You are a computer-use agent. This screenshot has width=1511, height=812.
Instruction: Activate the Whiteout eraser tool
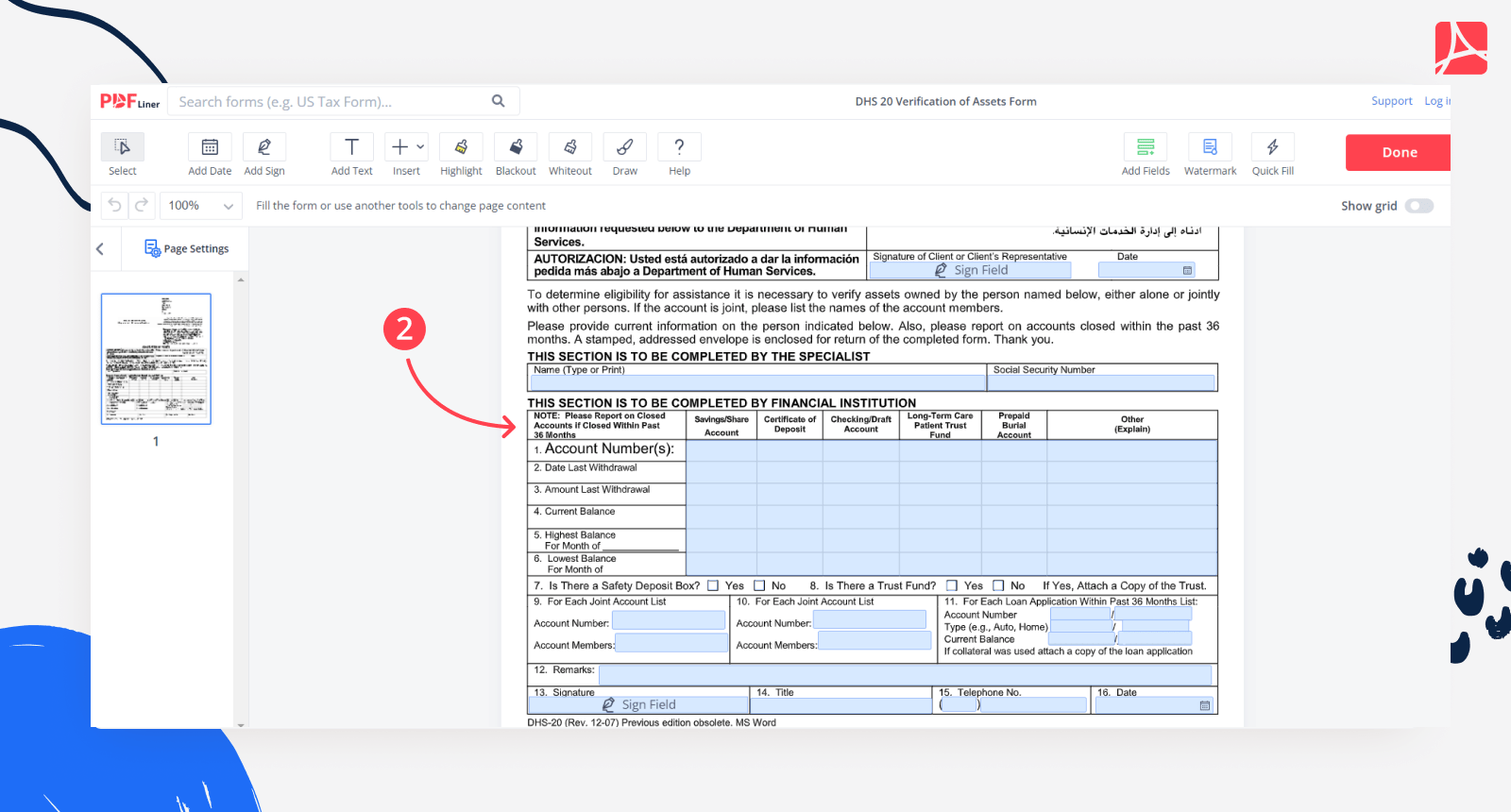click(x=570, y=148)
